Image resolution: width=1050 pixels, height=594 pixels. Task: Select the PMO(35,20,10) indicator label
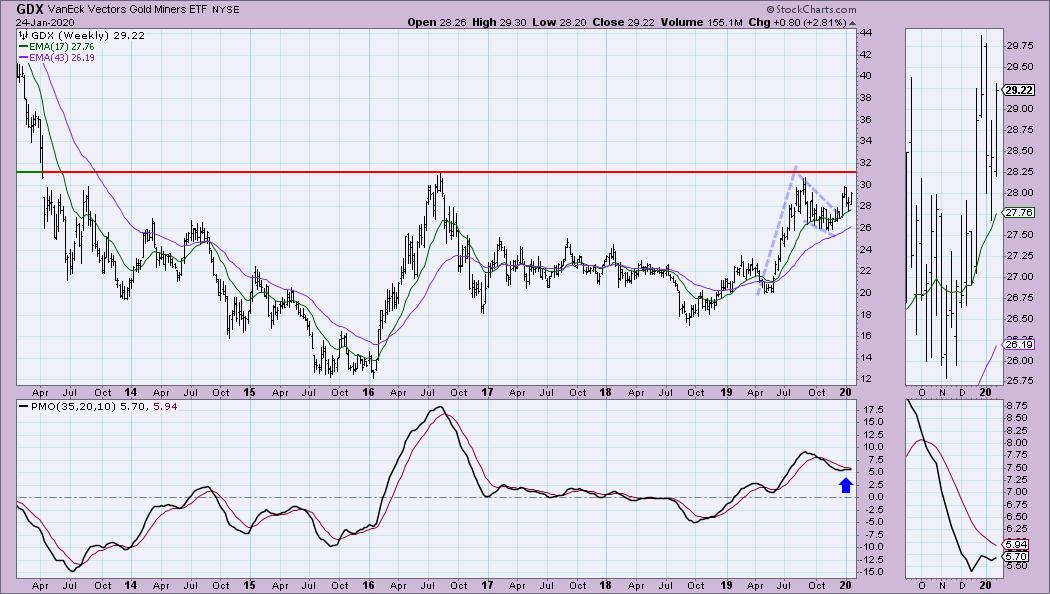click(60, 408)
